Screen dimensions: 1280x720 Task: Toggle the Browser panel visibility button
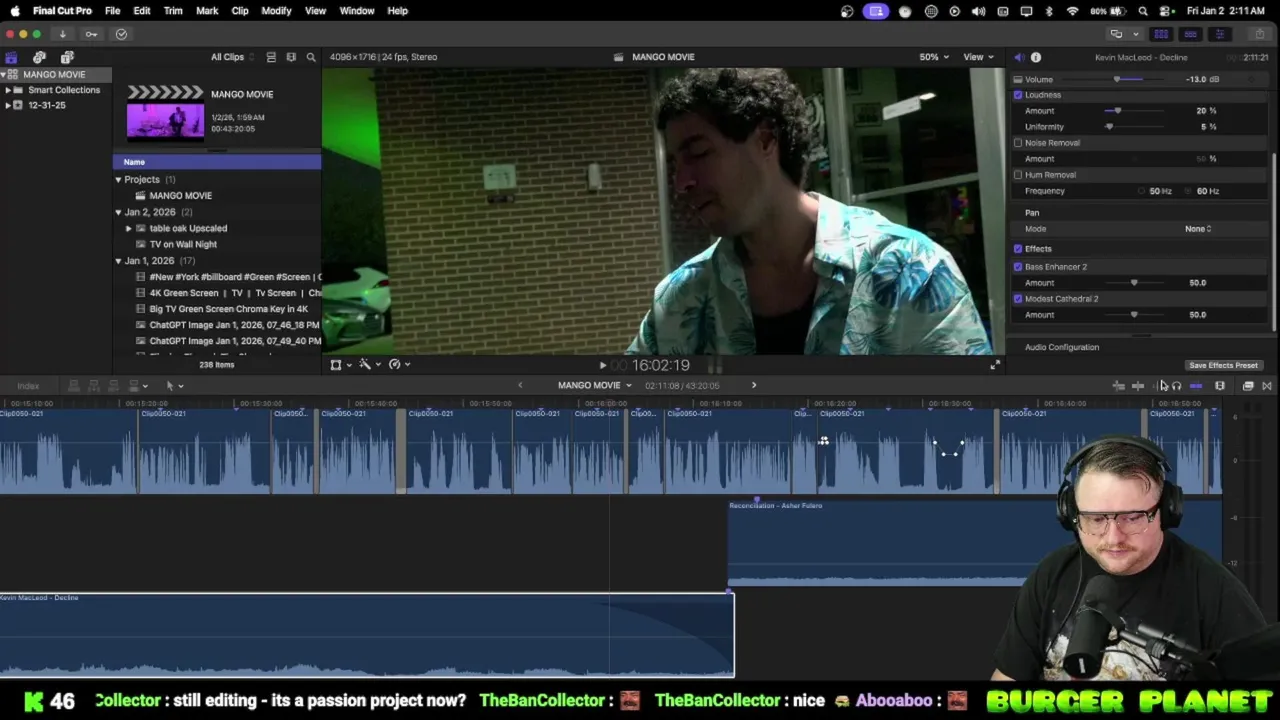point(1161,34)
